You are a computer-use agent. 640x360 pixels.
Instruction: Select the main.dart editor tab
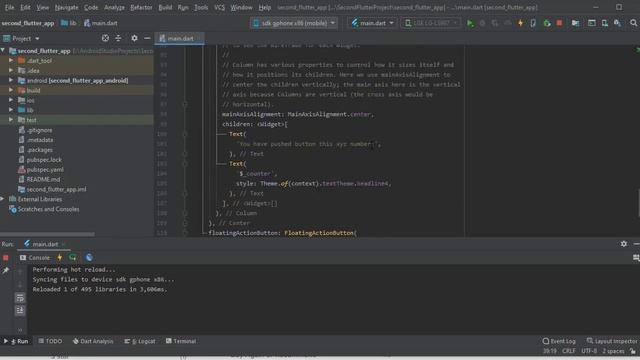click(180, 38)
